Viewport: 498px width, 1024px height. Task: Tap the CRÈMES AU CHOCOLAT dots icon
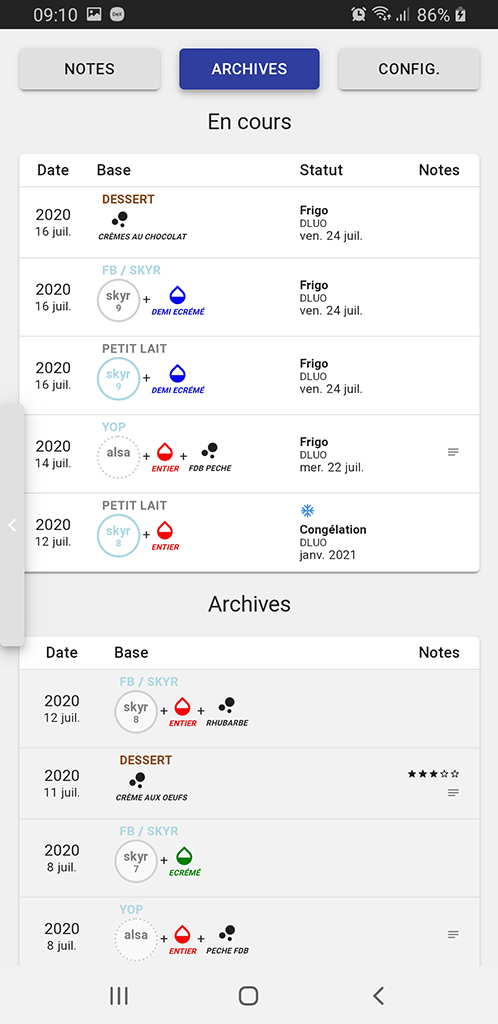point(119,220)
